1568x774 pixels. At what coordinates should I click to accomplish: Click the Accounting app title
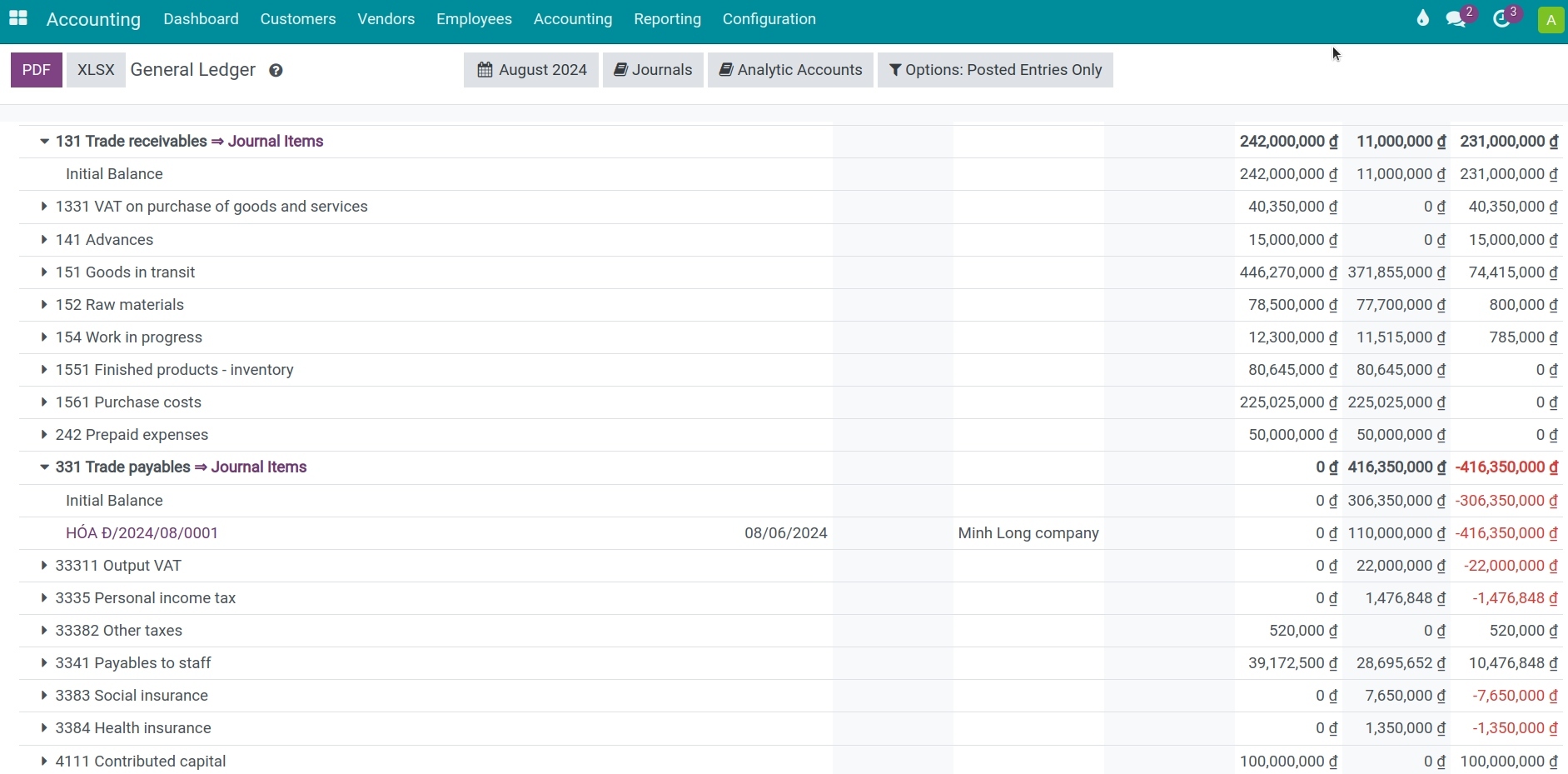[x=93, y=20]
